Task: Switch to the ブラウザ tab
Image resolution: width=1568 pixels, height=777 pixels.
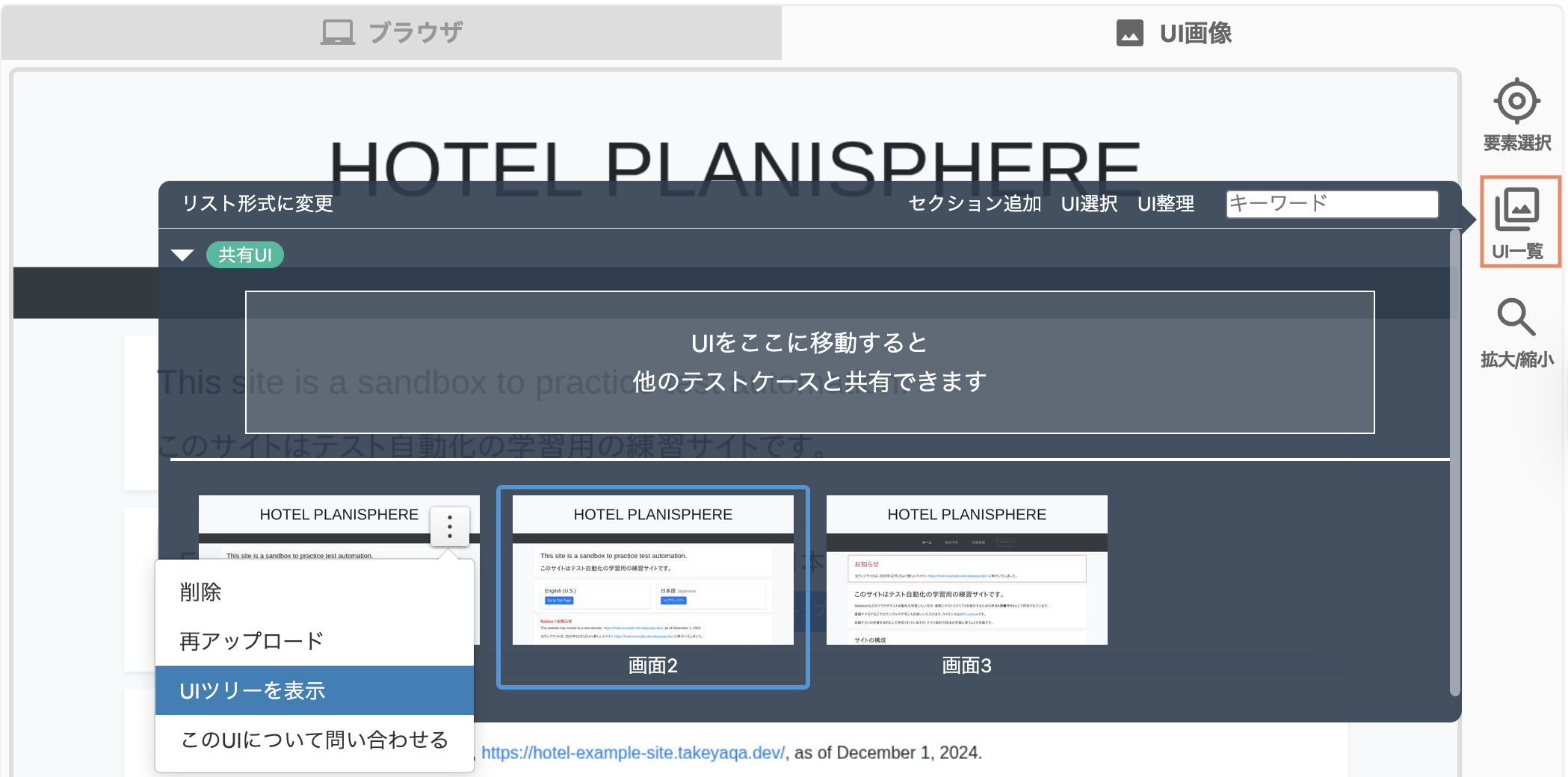Action: (392, 33)
